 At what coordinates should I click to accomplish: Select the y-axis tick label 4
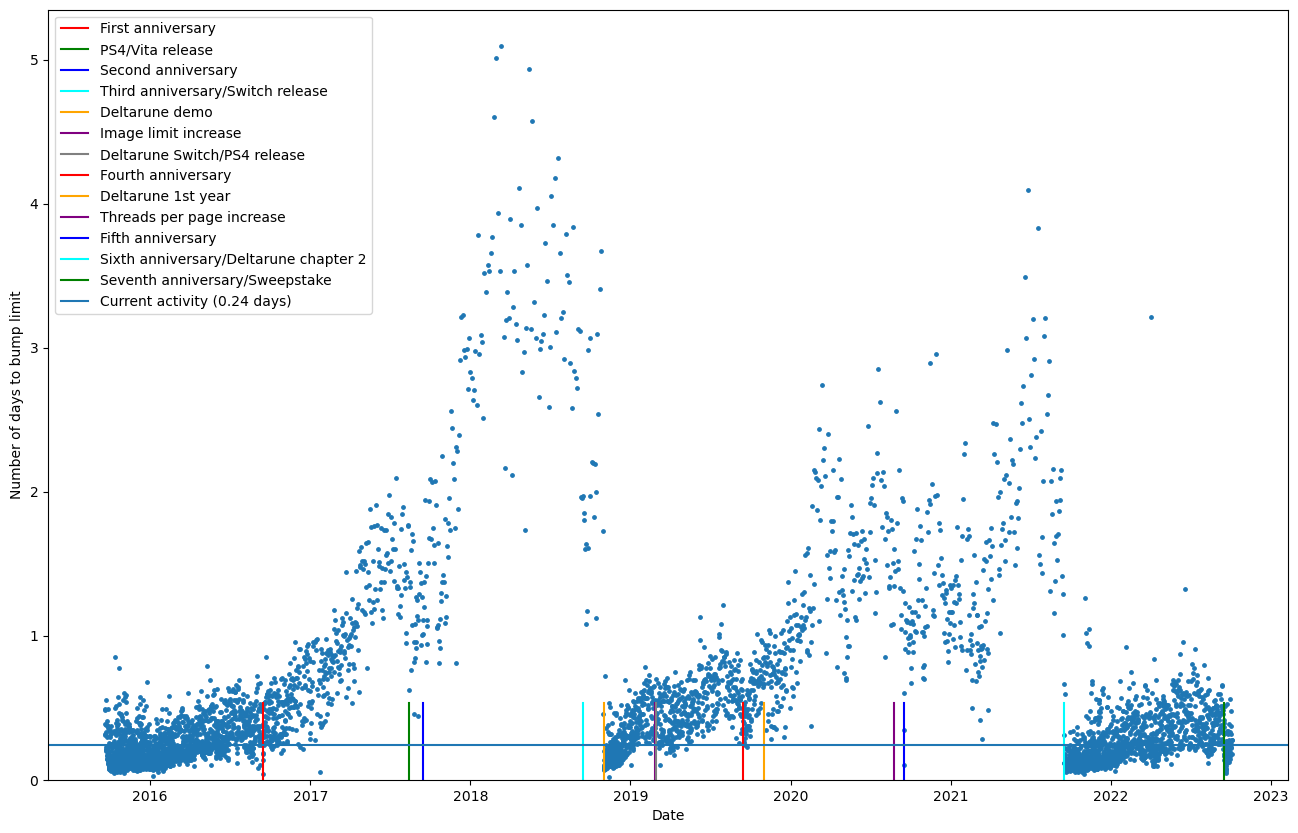pos(33,204)
